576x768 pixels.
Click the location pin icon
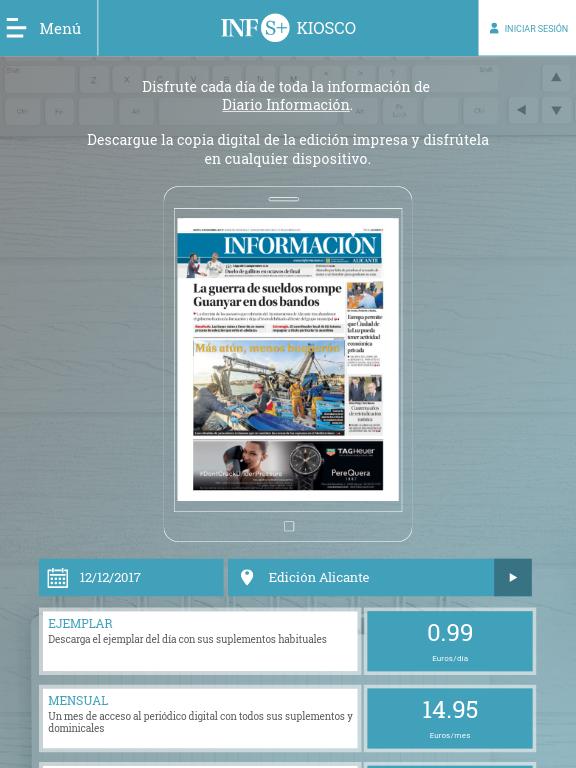pos(247,577)
